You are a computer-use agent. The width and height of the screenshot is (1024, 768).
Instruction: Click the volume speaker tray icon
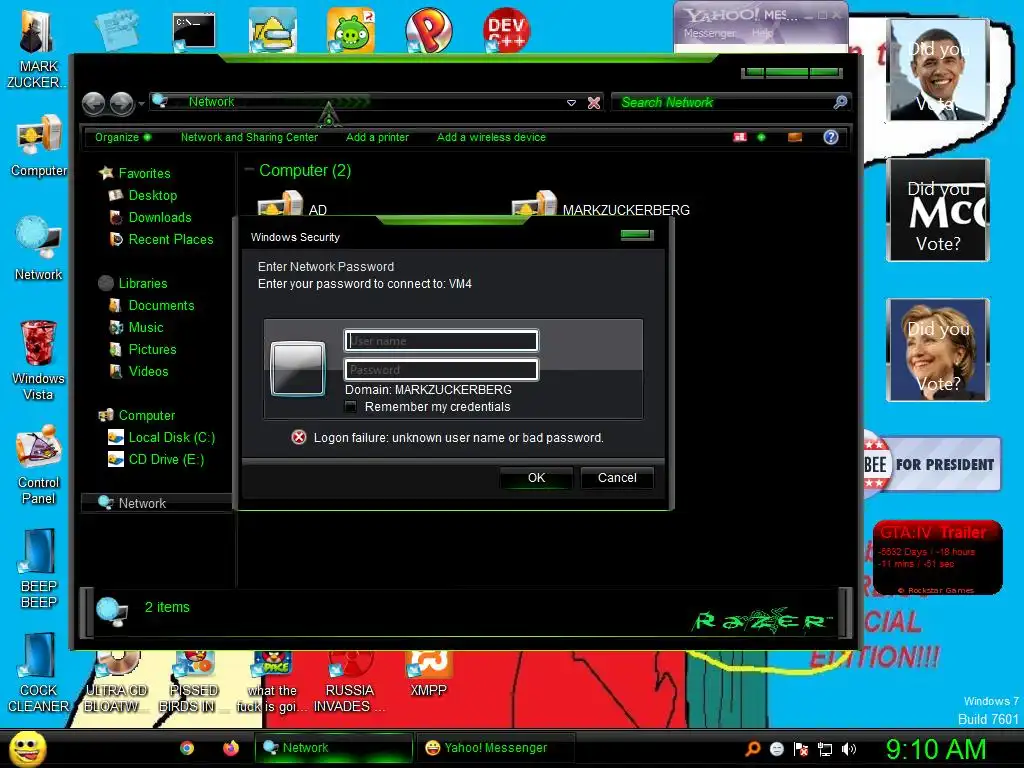point(849,749)
